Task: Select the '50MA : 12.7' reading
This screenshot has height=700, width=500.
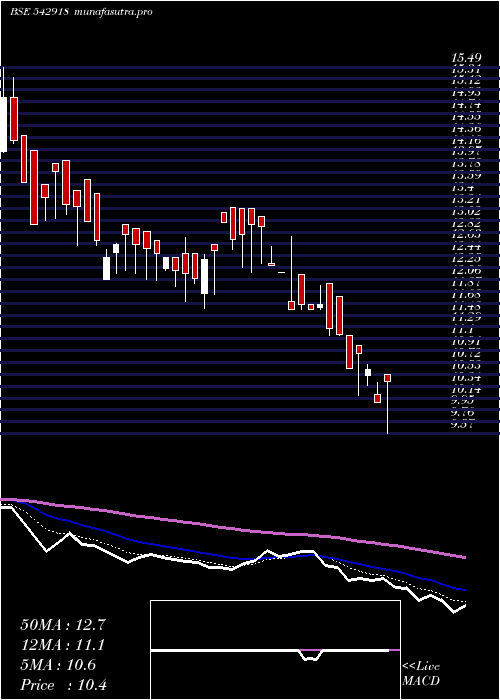Action: pos(63,625)
